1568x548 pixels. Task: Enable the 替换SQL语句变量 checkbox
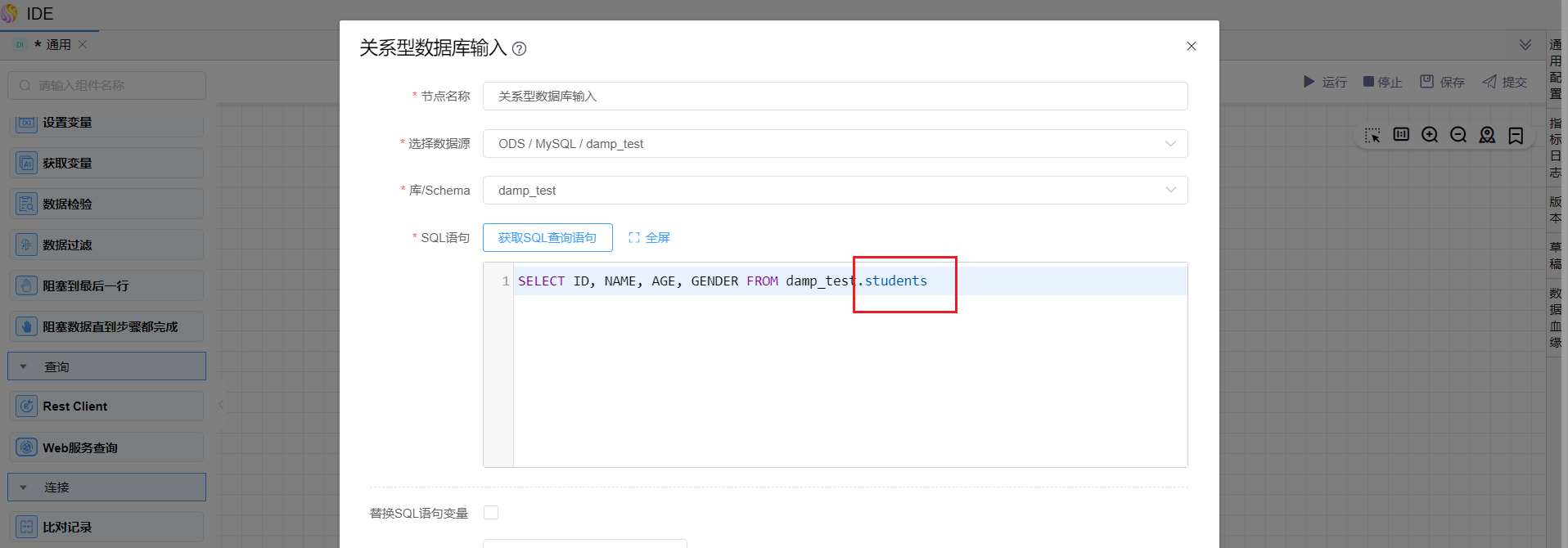(491, 513)
